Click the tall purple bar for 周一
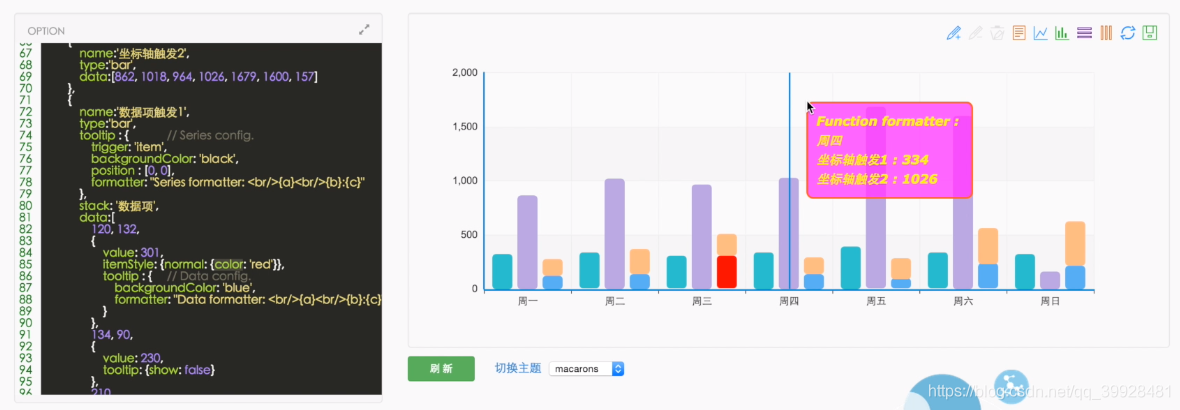This screenshot has height=410, width=1180. tap(527, 242)
